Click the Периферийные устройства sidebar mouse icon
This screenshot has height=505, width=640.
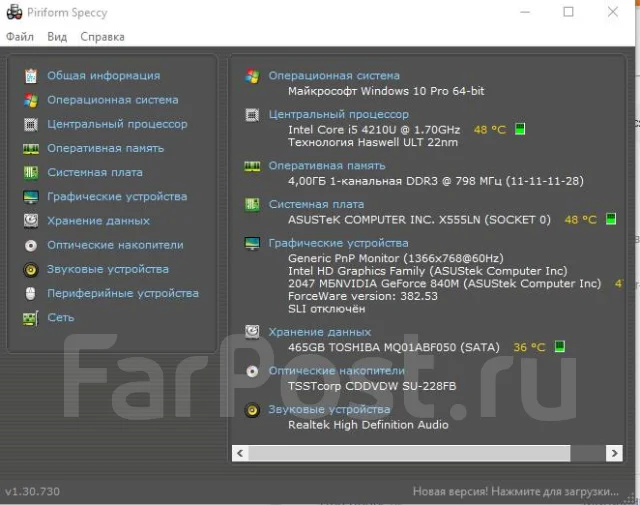click(x=31, y=294)
